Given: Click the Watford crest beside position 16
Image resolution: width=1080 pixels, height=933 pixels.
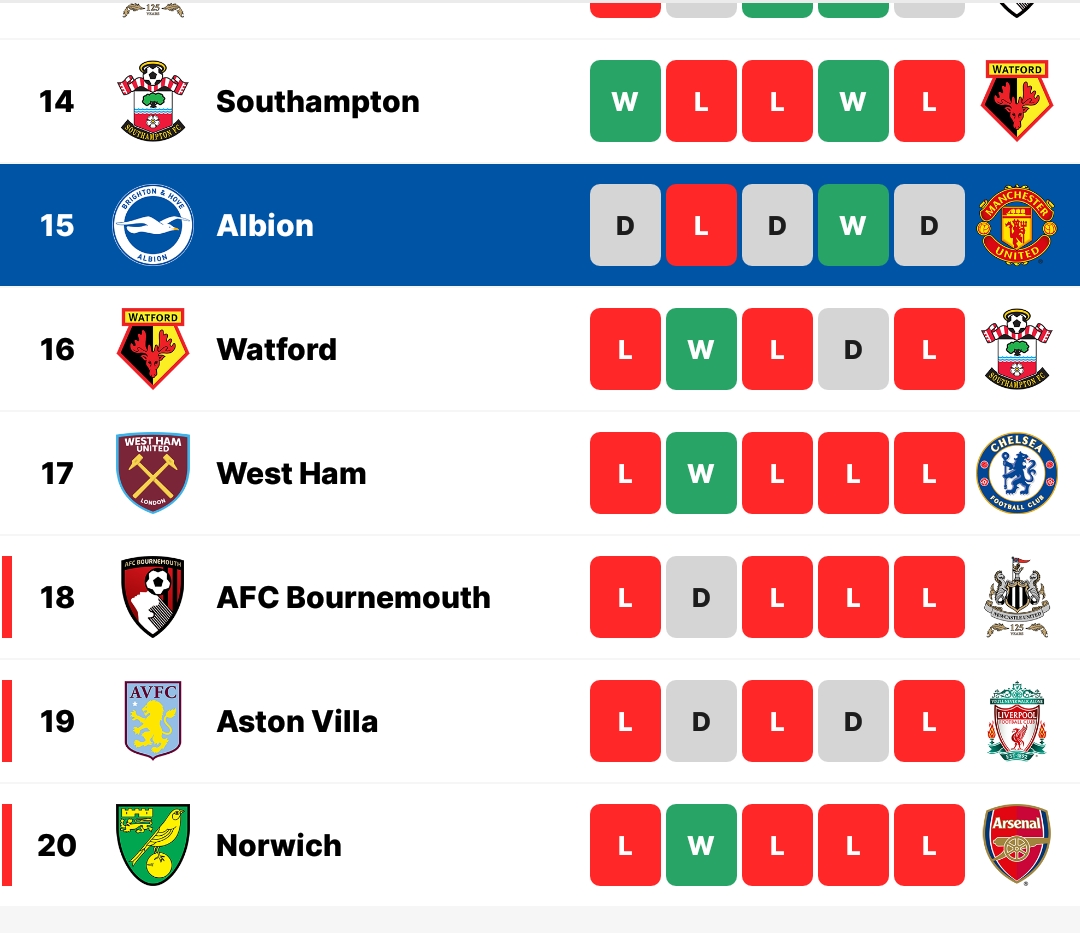Looking at the screenshot, I should tap(153, 348).
